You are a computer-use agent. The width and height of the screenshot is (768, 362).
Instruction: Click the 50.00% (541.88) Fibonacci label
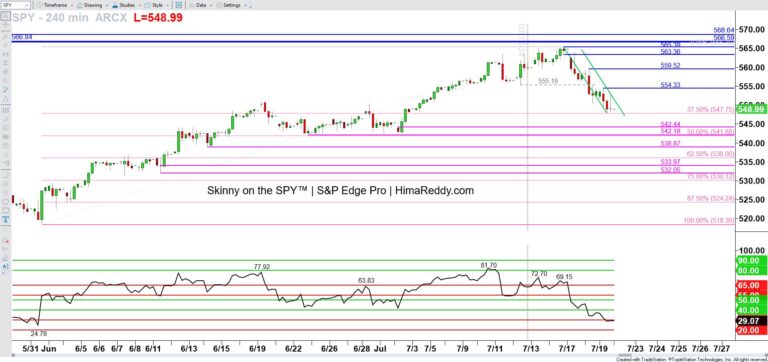pyautogui.click(x=712, y=132)
